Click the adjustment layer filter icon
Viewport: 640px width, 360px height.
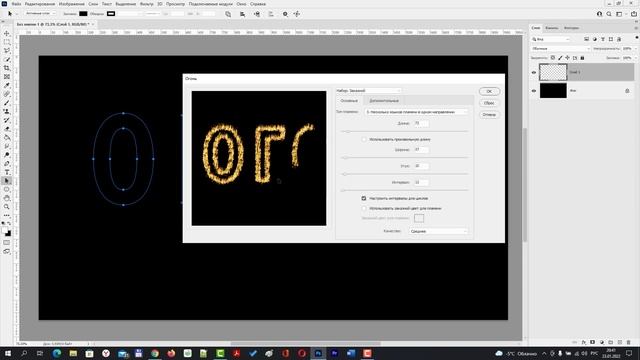[x=595, y=39]
